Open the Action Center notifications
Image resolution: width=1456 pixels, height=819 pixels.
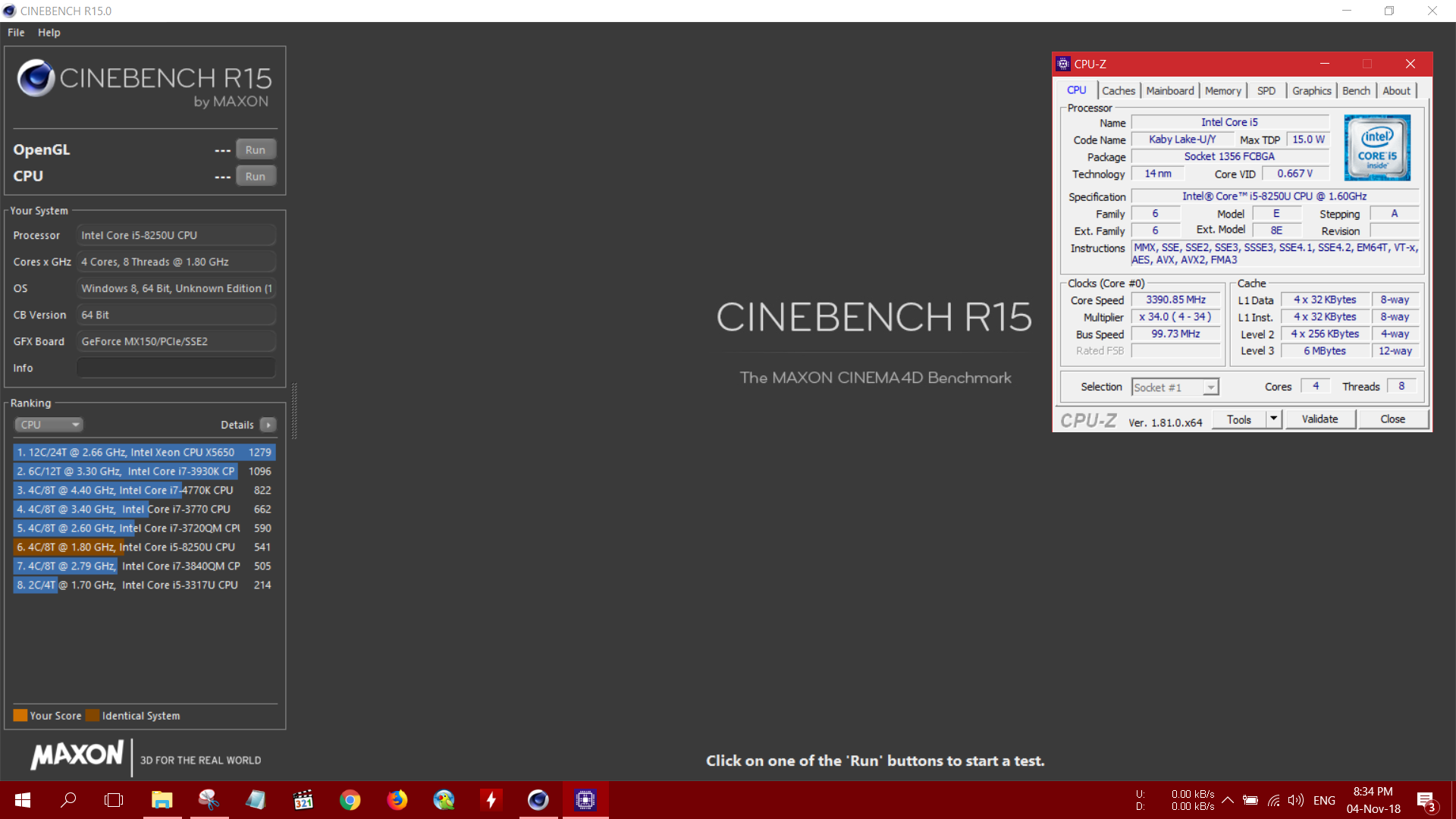[1426, 800]
